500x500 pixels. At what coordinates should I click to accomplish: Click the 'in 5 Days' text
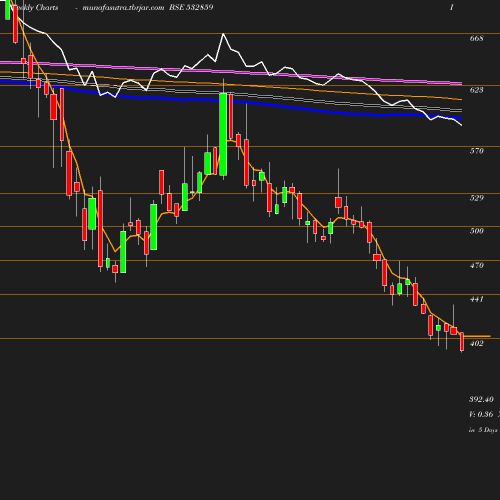pyautogui.click(x=483, y=430)
